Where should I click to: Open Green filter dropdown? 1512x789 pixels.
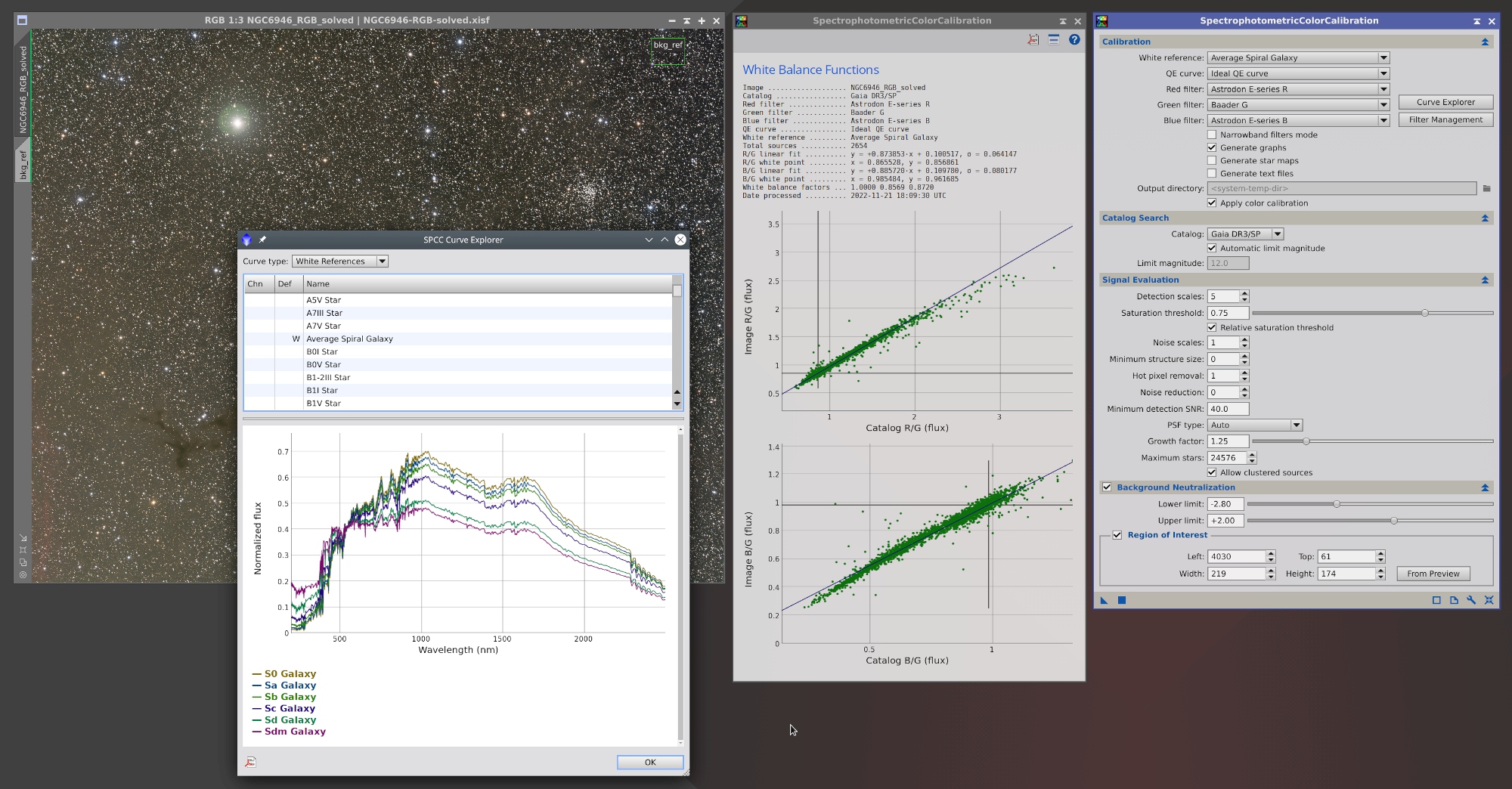click(1298, 105)
